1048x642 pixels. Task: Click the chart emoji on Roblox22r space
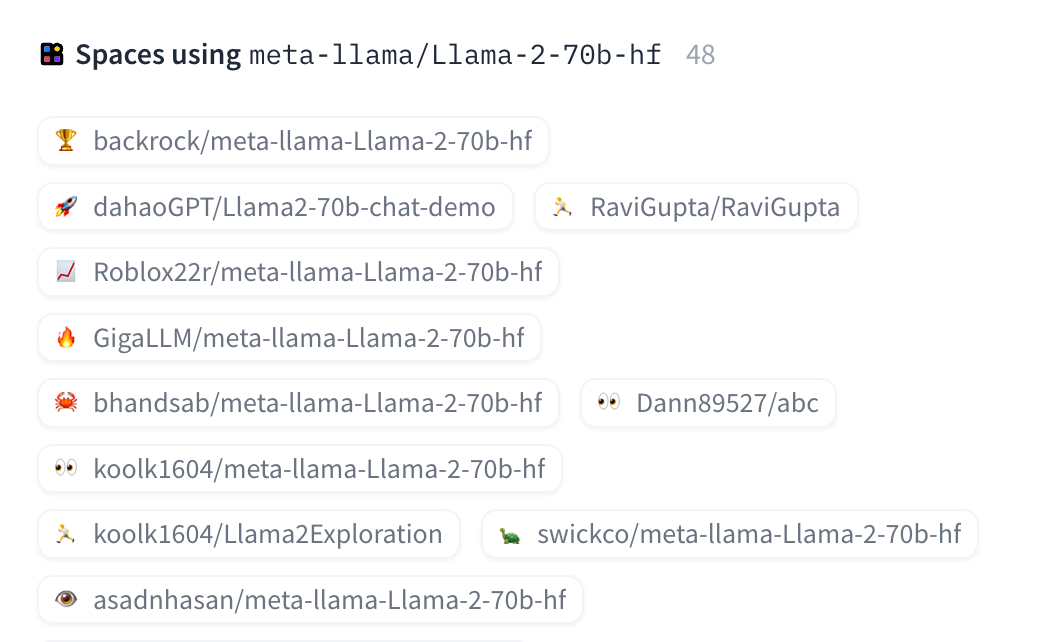(66, 272)
